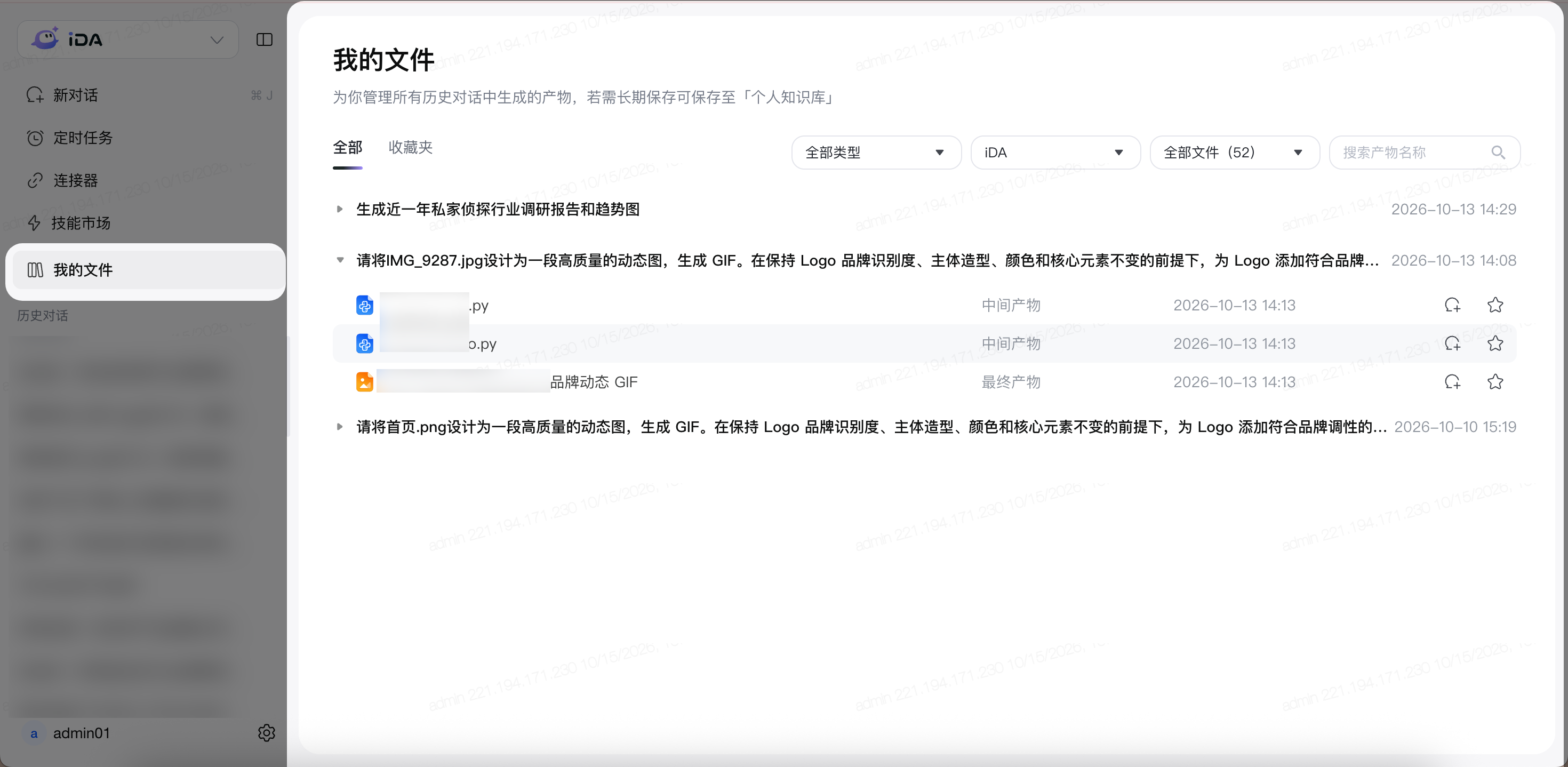Expand the 生成近一年私家侦探行业调研报告 group
Viewport: 1568px width, 767px height.
coord(340,209)
